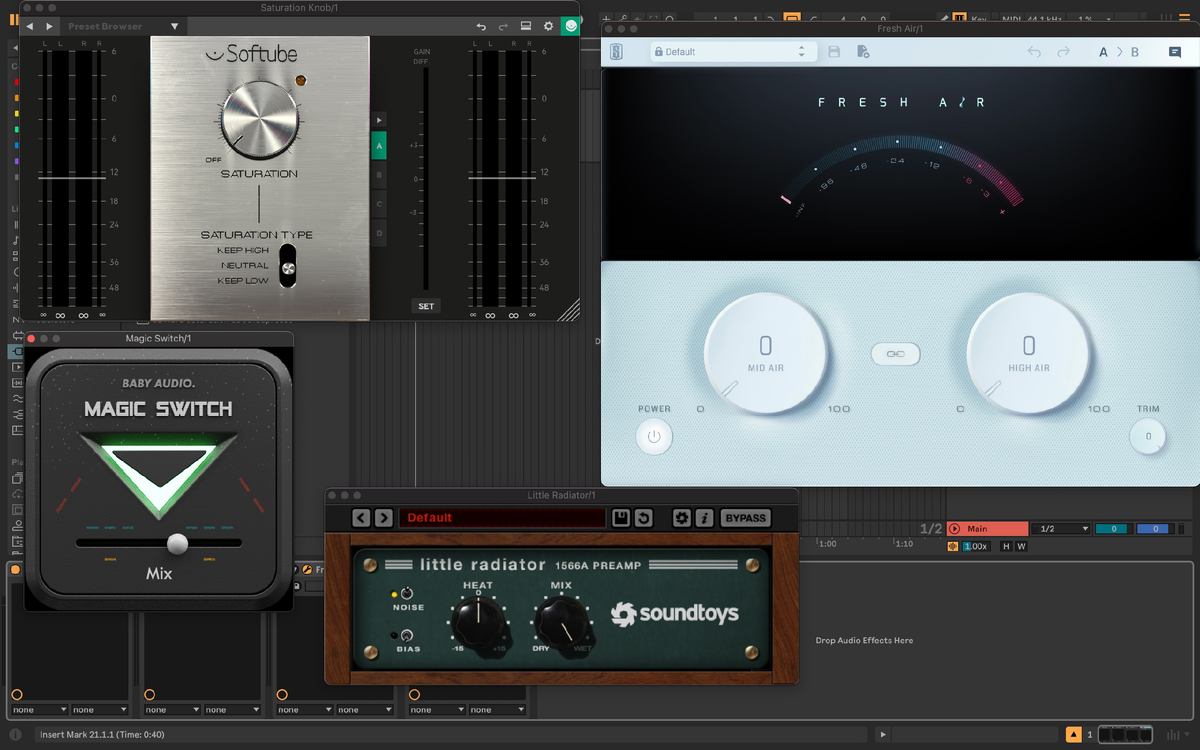Screen dimensions: 1200x750
Task: Open Little Radiator info icon
Action: (704, 518)
